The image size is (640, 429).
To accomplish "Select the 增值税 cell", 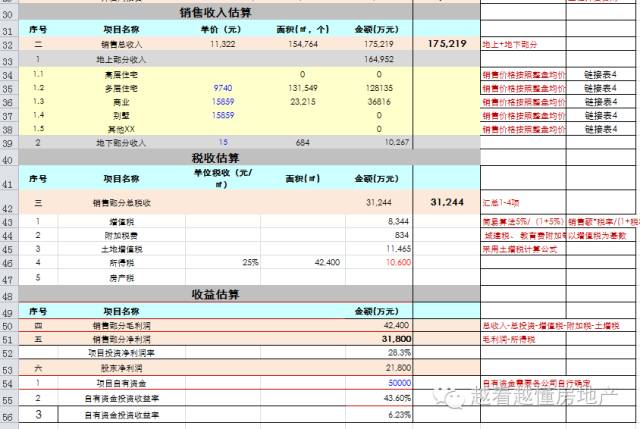I will [x=121, y=222].
